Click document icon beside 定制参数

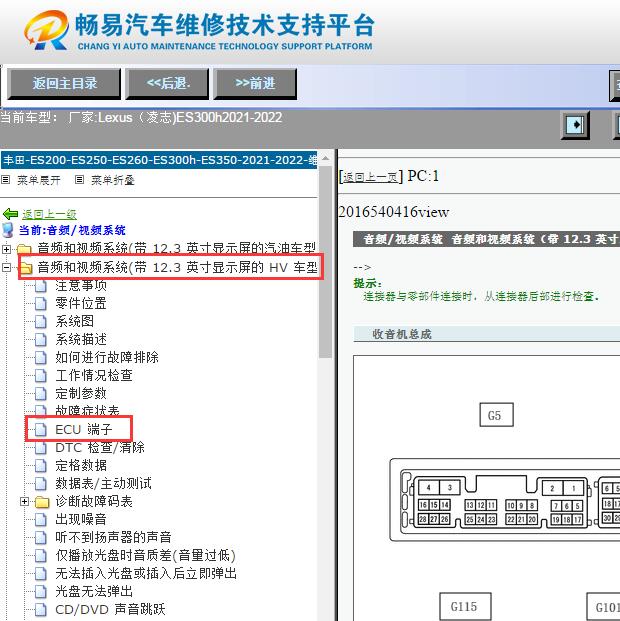[x=40, y=393]
